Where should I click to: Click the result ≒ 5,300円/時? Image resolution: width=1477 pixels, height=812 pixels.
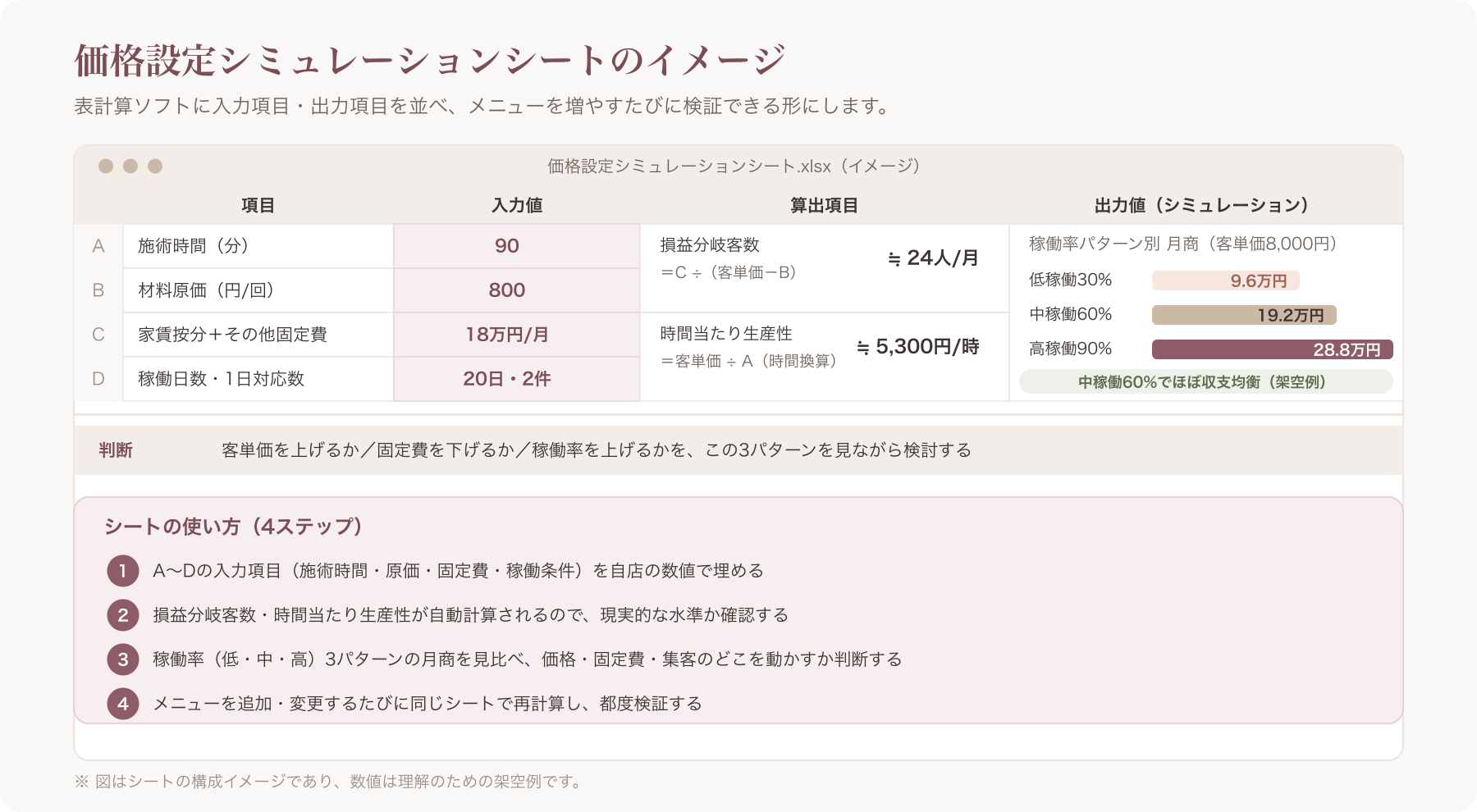(917, 347)
